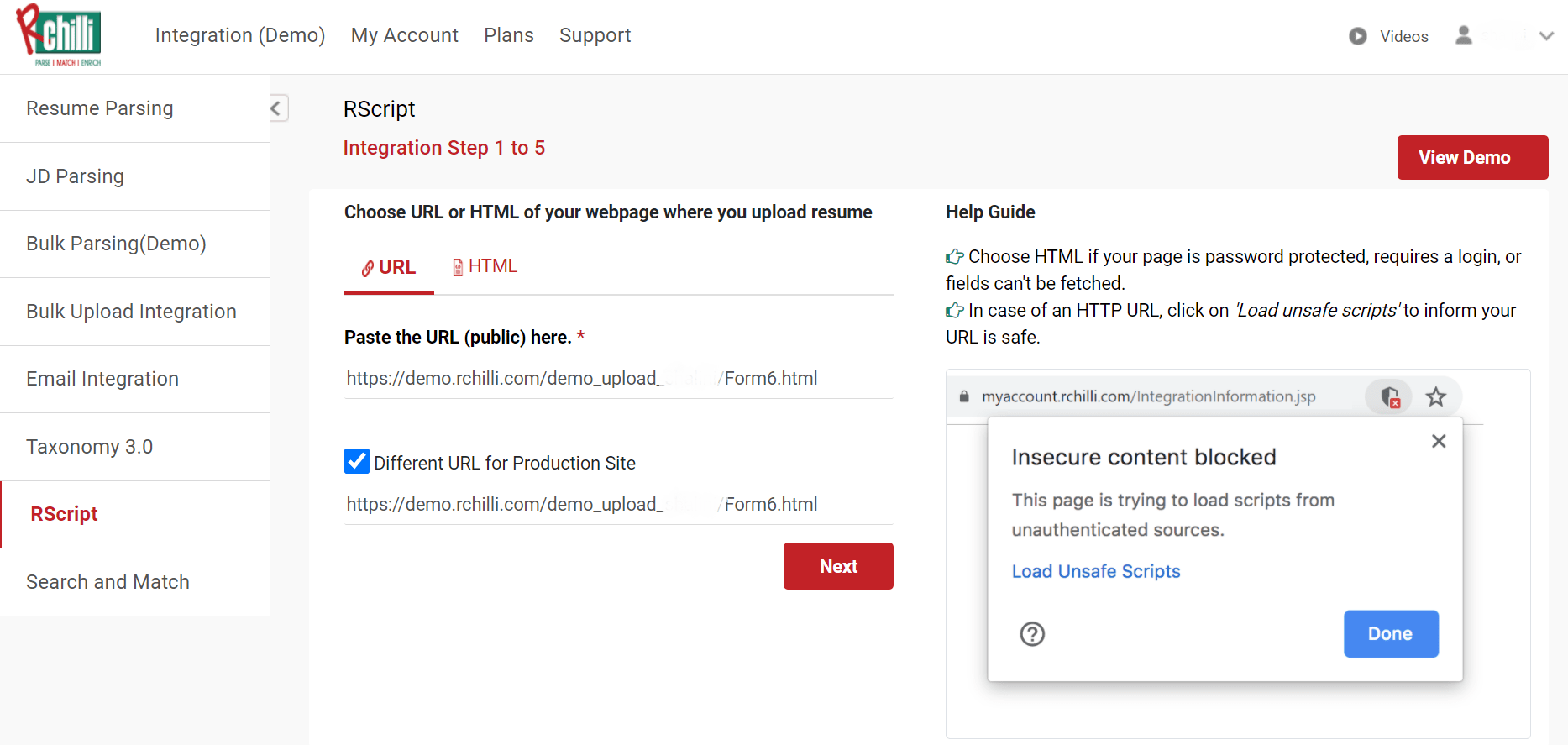Click the second pointing-hand bullet icon
This screenshot has width=1568, height=745.
click(955, 310)
